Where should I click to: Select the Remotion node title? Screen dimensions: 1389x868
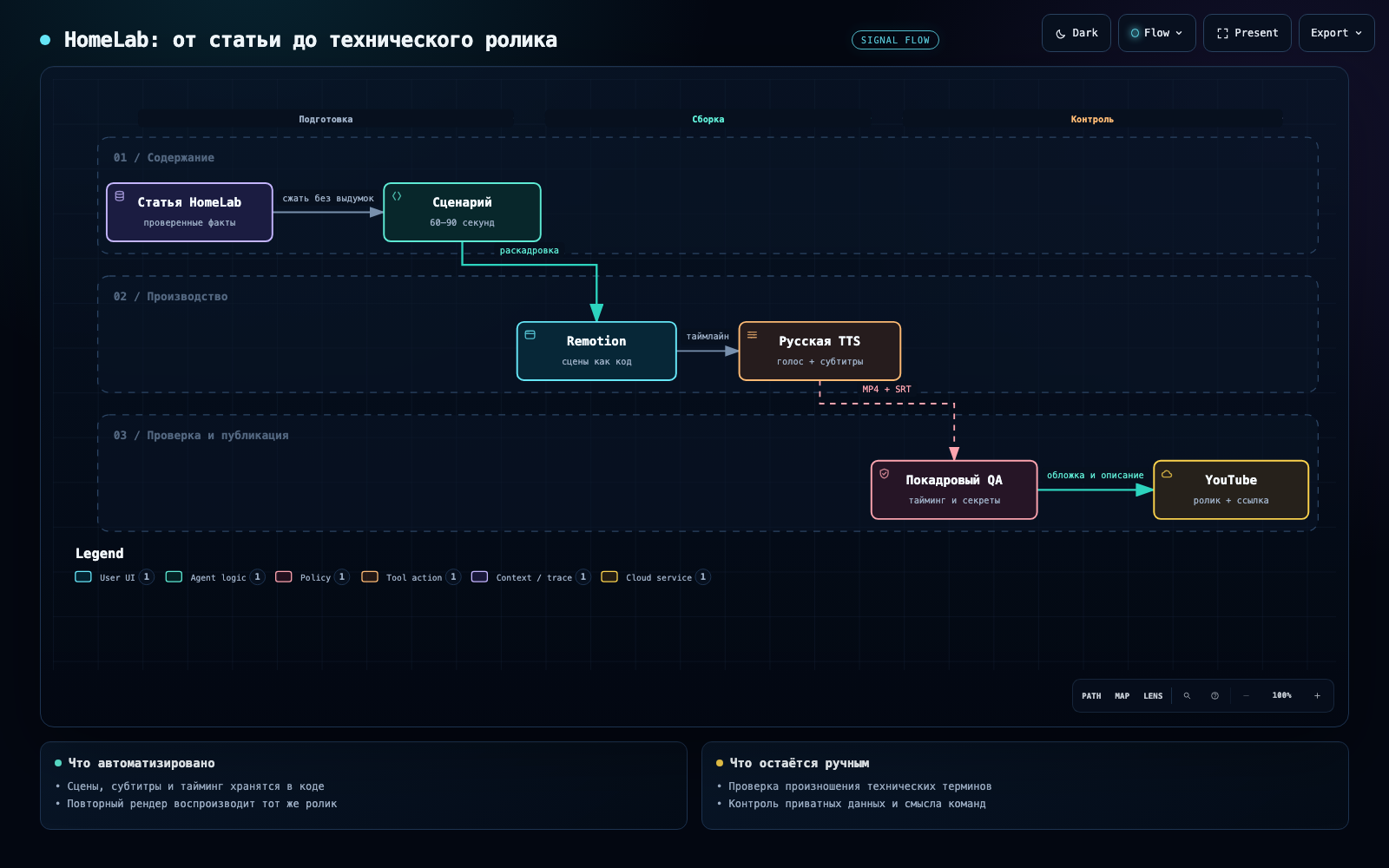pyautogui.click(x=596, y=341)
